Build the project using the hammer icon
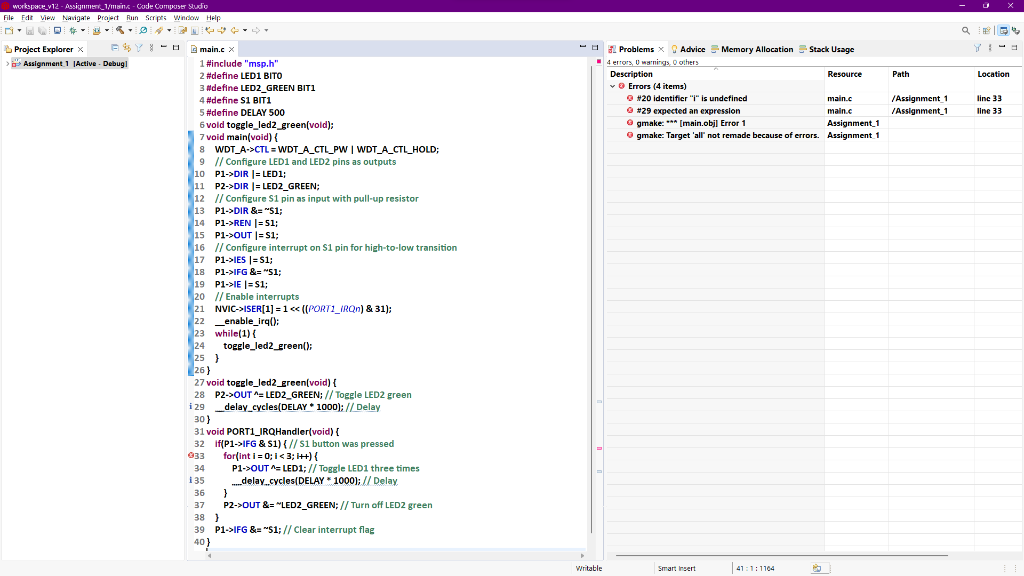This screenshot has width=1024, height=576. tap(119, 31)
